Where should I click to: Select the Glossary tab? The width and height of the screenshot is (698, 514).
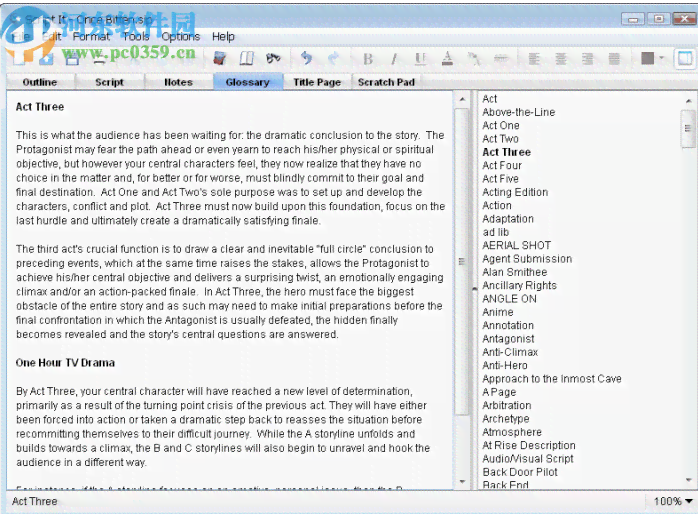pyautogui.click(x=248, y=82)
